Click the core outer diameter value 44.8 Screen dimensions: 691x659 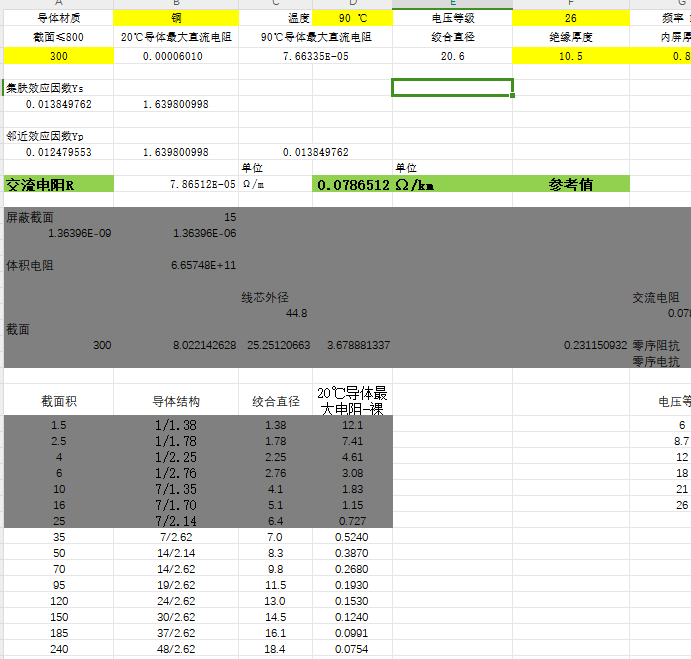pyautogui.click(x=296, y=314)
